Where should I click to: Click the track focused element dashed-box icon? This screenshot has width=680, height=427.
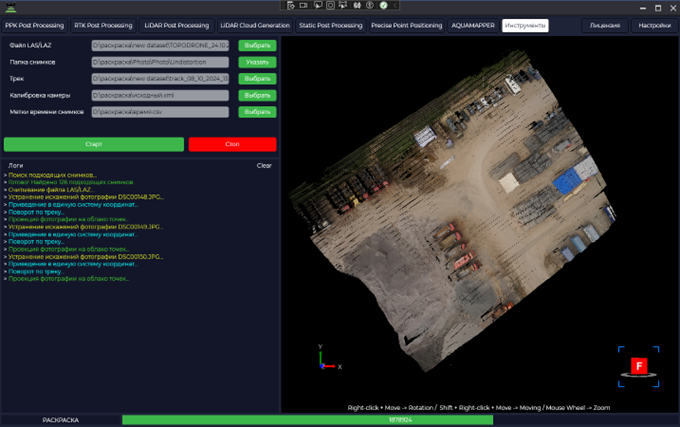tap(343, 5)
